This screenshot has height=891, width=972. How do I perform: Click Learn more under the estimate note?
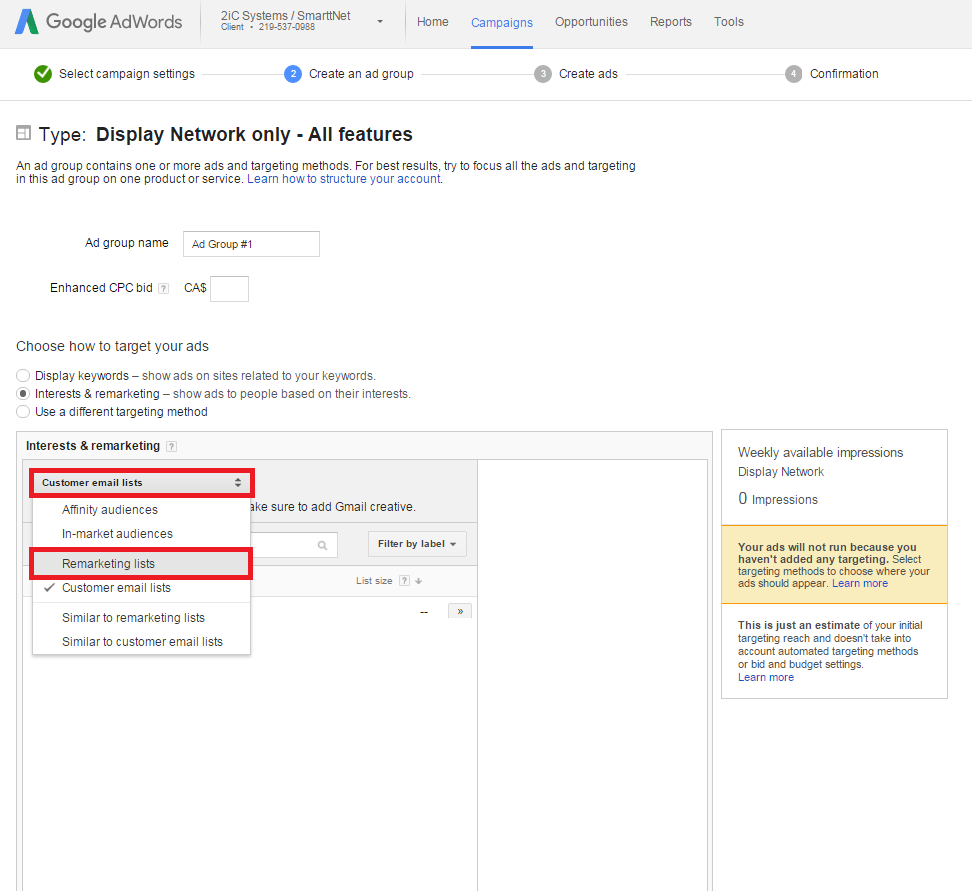tap(766, 678)
